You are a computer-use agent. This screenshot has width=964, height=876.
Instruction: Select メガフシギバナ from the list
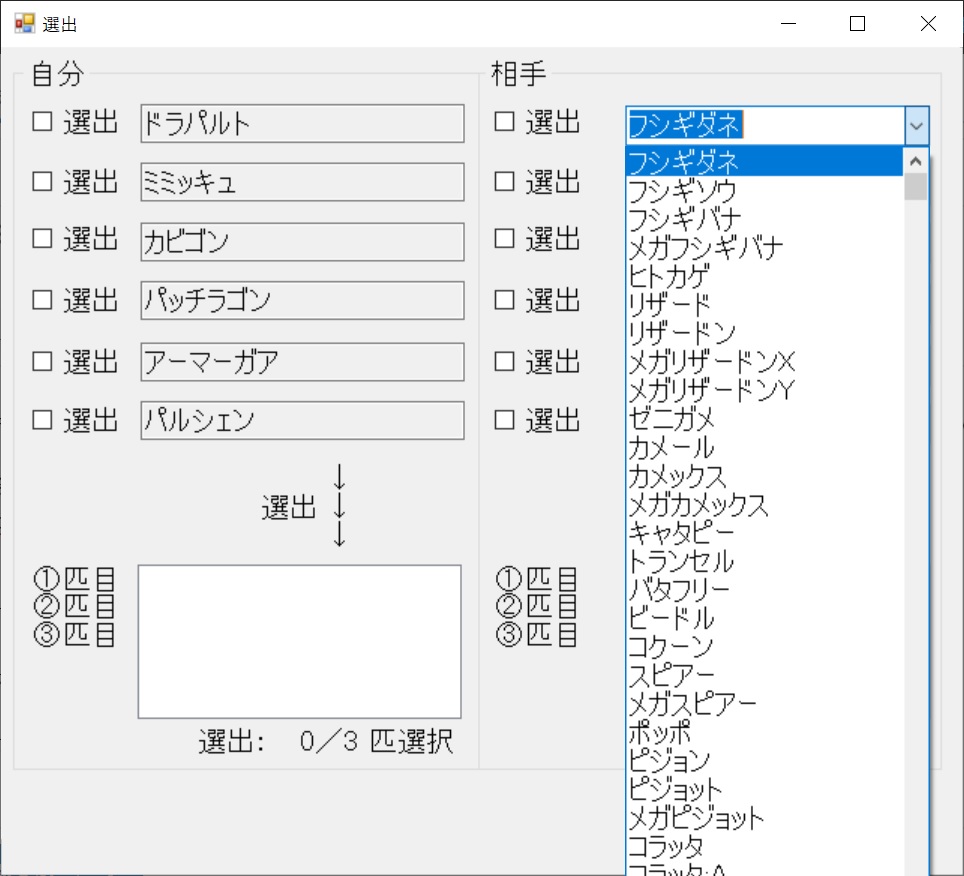point(764,248)
